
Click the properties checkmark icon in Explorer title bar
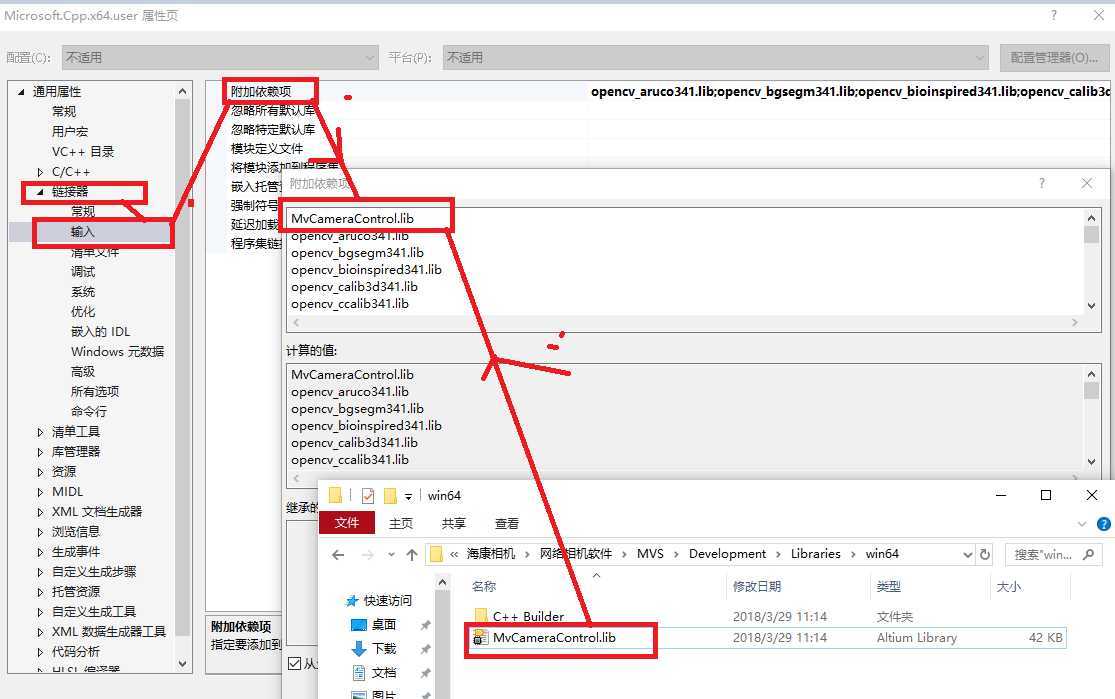click(368, 496)
